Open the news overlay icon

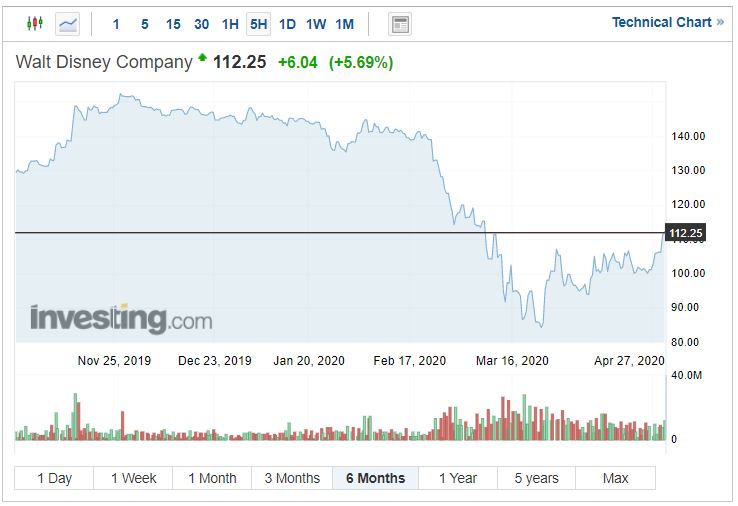400,23
